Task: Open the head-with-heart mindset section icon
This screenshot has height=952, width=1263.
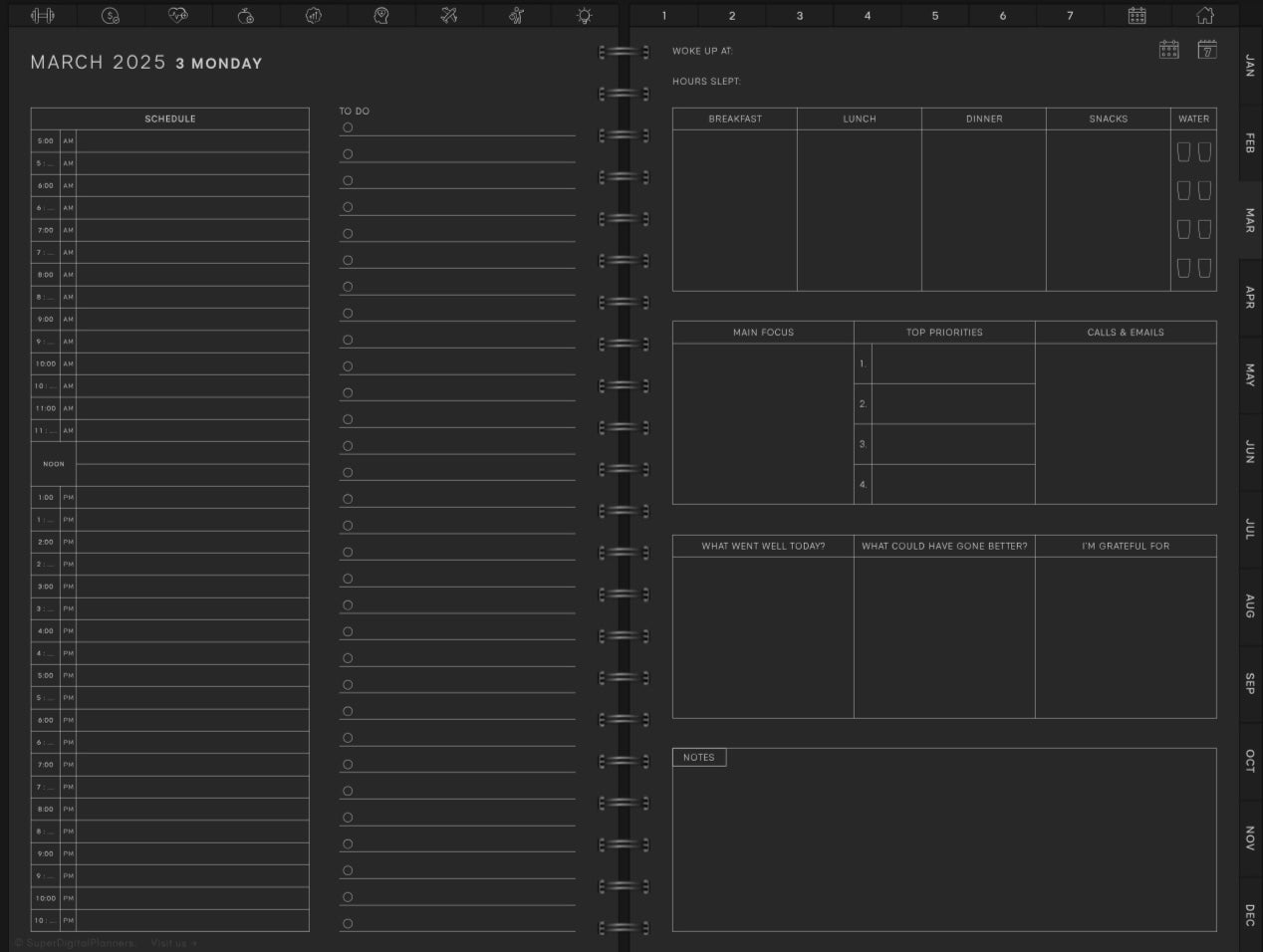Action: (x=380, y=16)
